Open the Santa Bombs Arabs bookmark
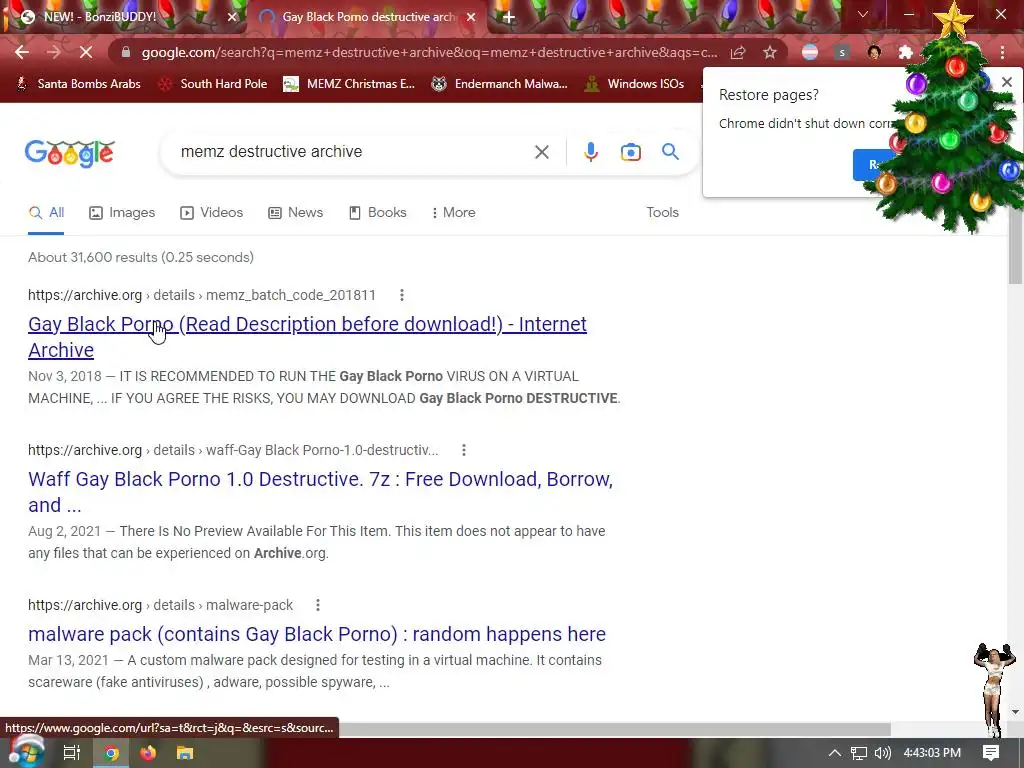 click(x=78, y=84)
